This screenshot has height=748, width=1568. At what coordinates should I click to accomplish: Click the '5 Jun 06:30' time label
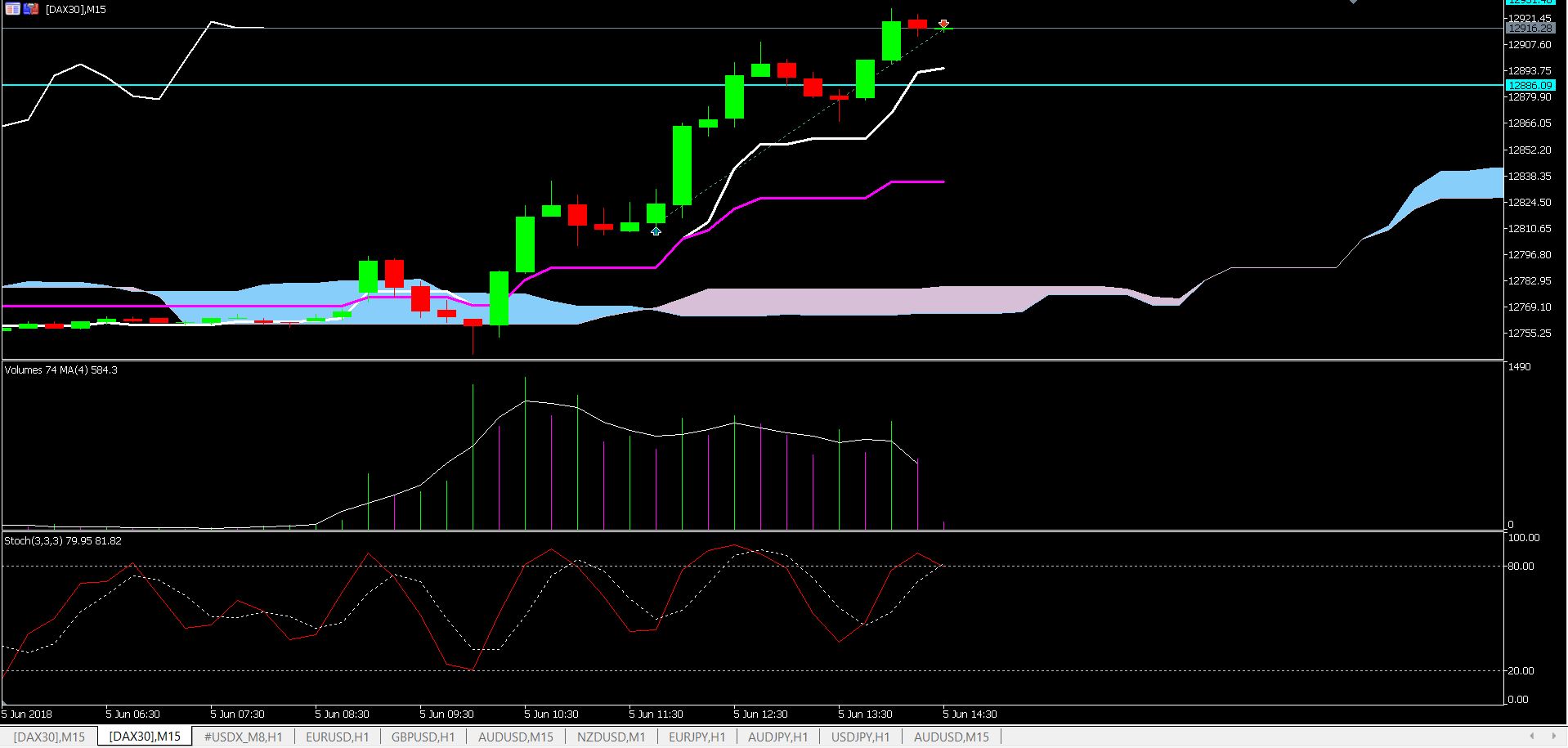(132, 714)
